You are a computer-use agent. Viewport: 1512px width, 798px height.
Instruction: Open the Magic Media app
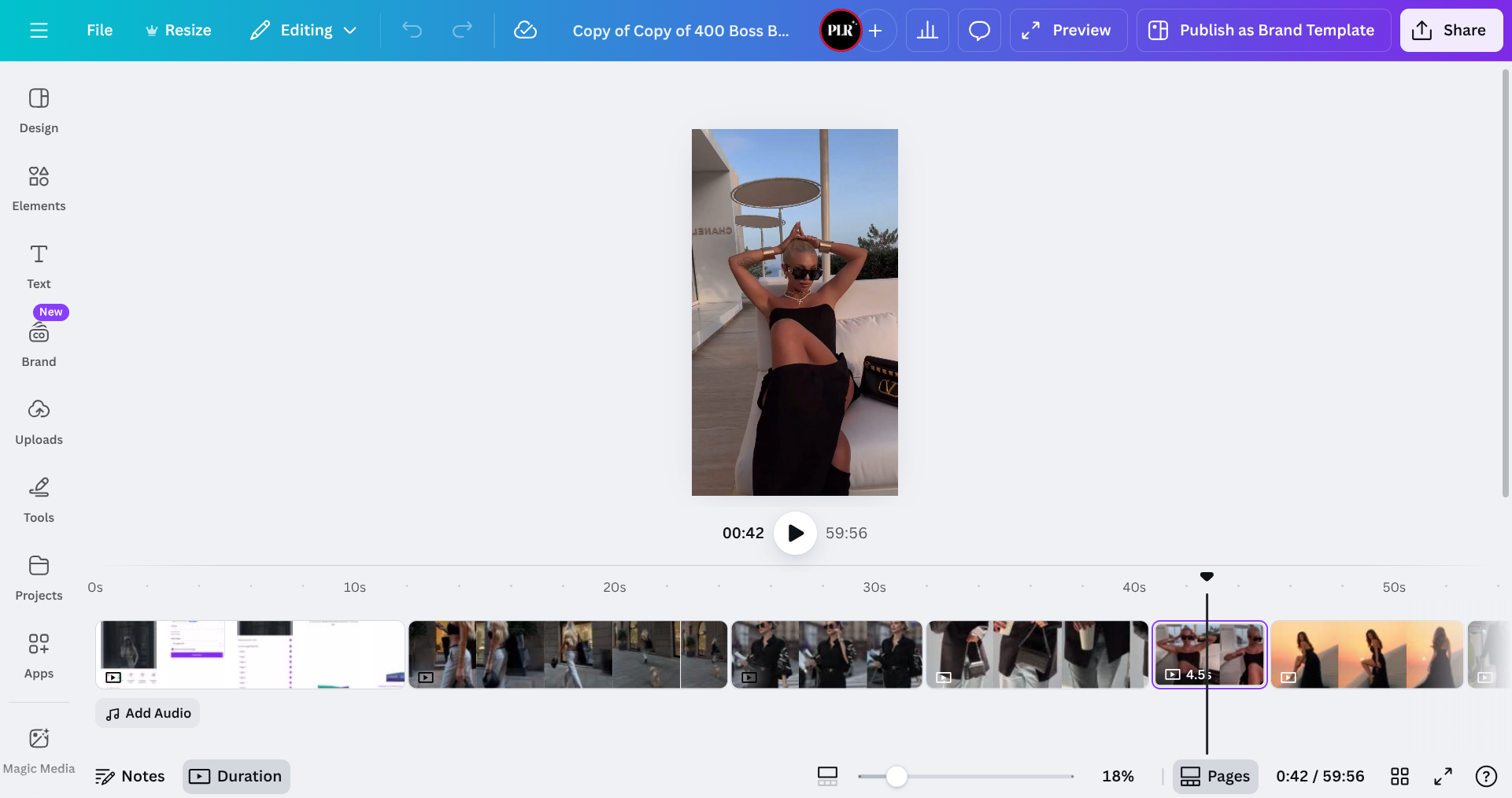pyautogui.click(x=39, y=751)
